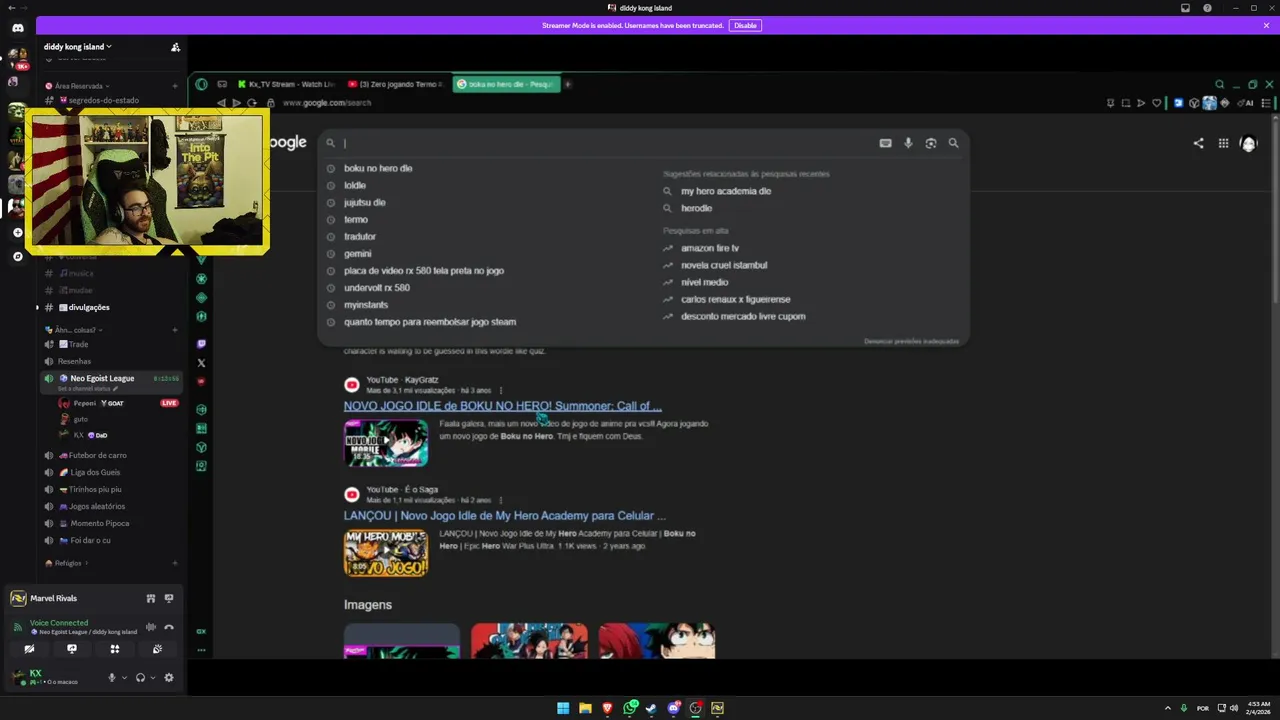Open the Windows Start menu

(x=563, y=708)
